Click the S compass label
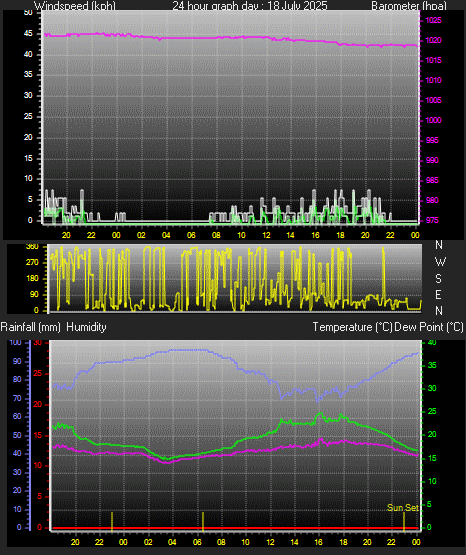 tap(438, 279)
